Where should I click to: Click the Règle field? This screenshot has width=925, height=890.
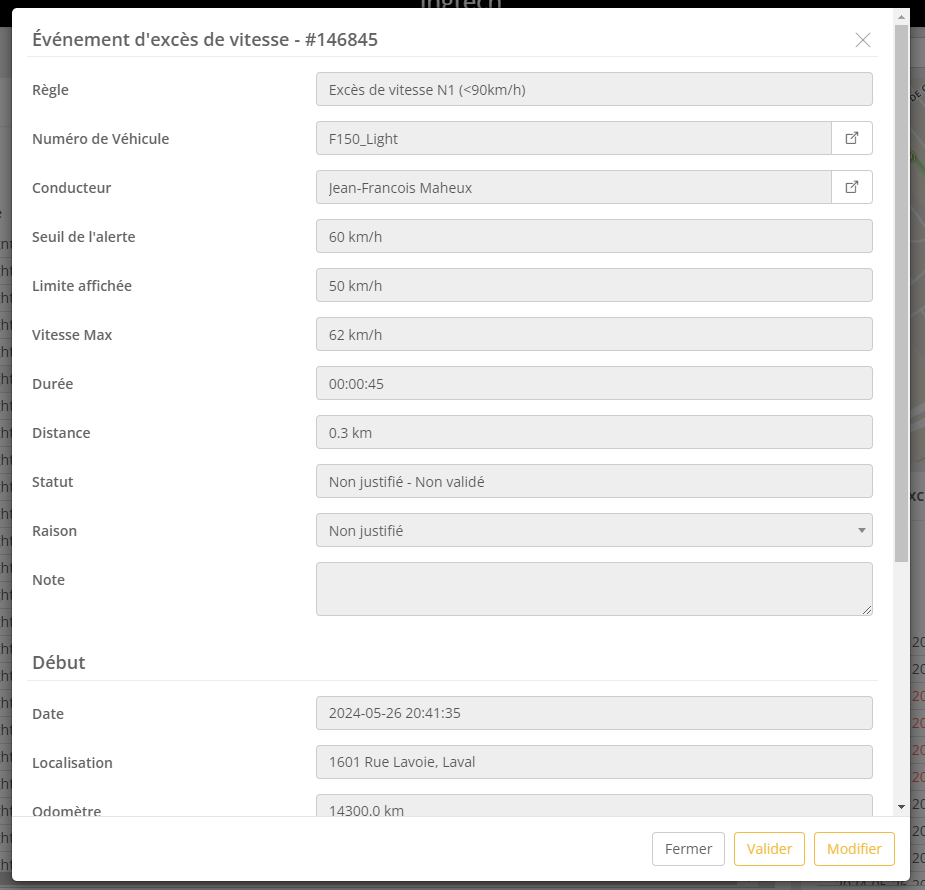pos(593,89)
